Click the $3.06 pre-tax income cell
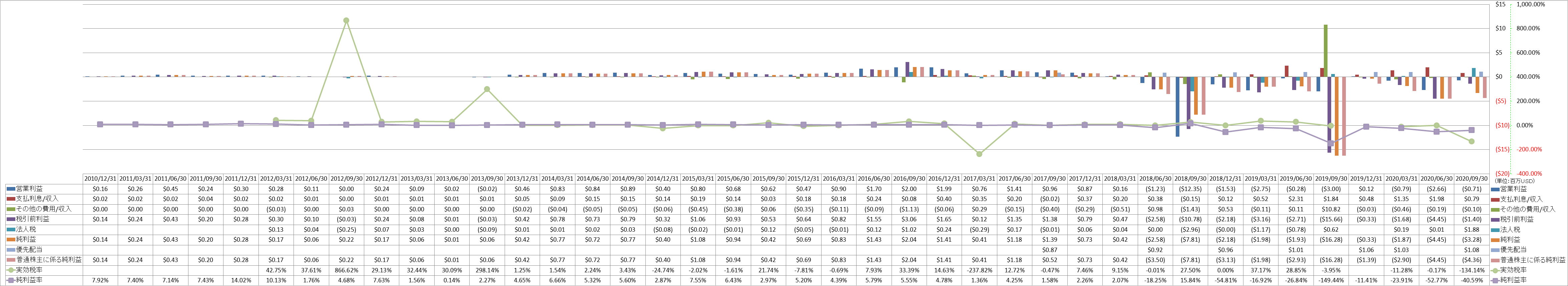Viewport: 1568px width, 286px height. pos(909,220)
